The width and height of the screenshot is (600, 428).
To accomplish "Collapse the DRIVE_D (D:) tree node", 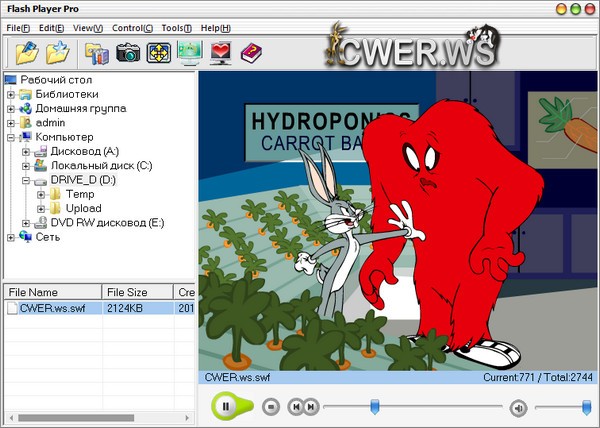I will pyautogui.click(x=27, y=180).
